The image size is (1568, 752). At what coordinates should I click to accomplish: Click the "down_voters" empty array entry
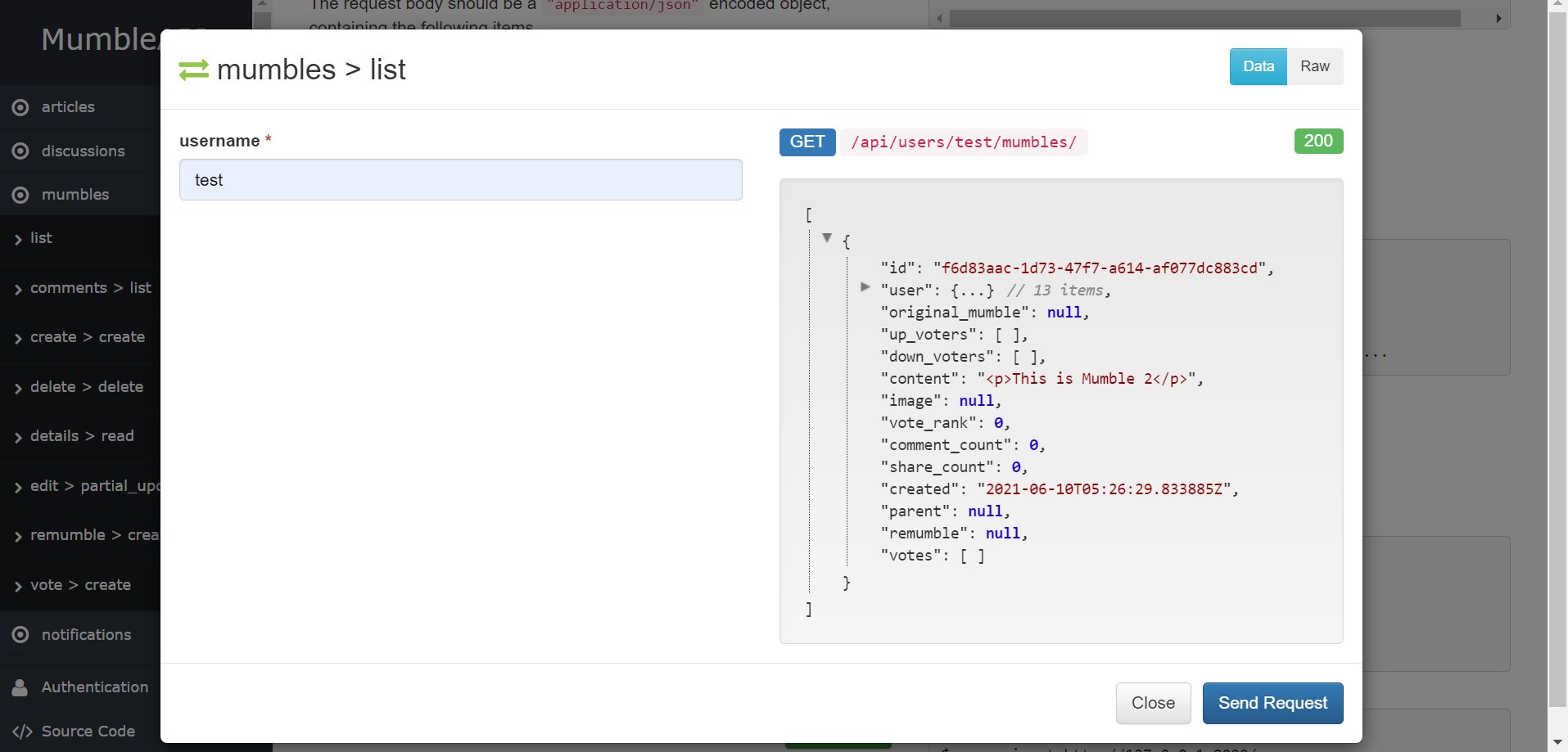963,357
